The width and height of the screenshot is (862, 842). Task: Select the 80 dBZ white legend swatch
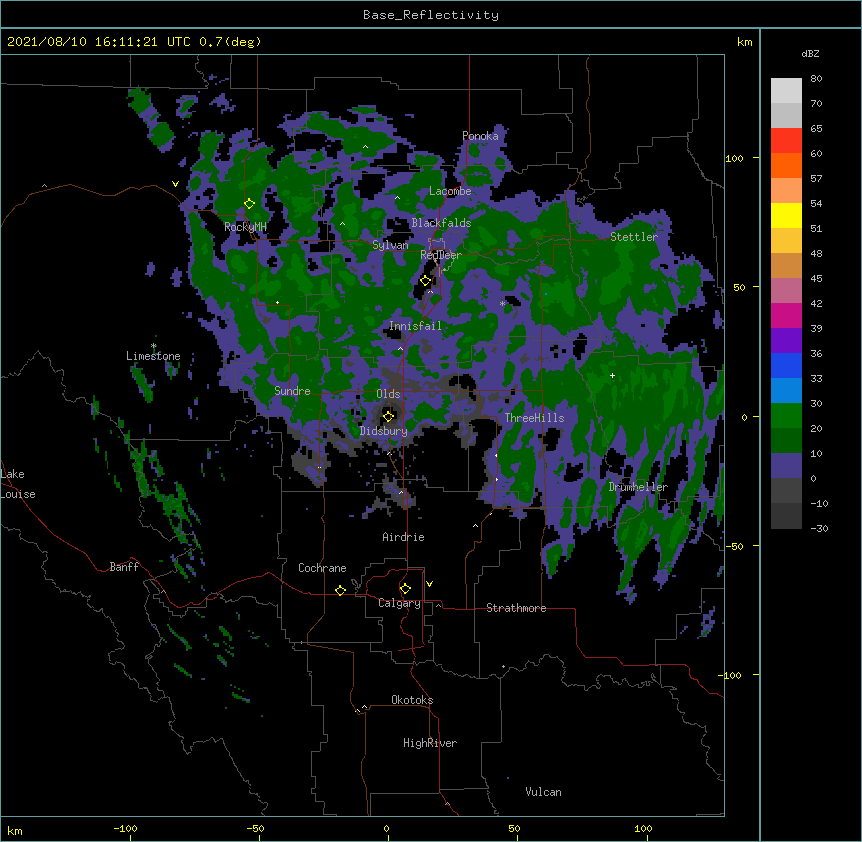[786, 91]
